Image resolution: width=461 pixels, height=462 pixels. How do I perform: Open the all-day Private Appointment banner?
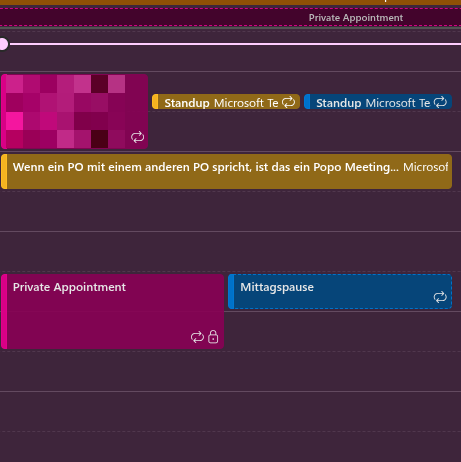tap(230, 17)
